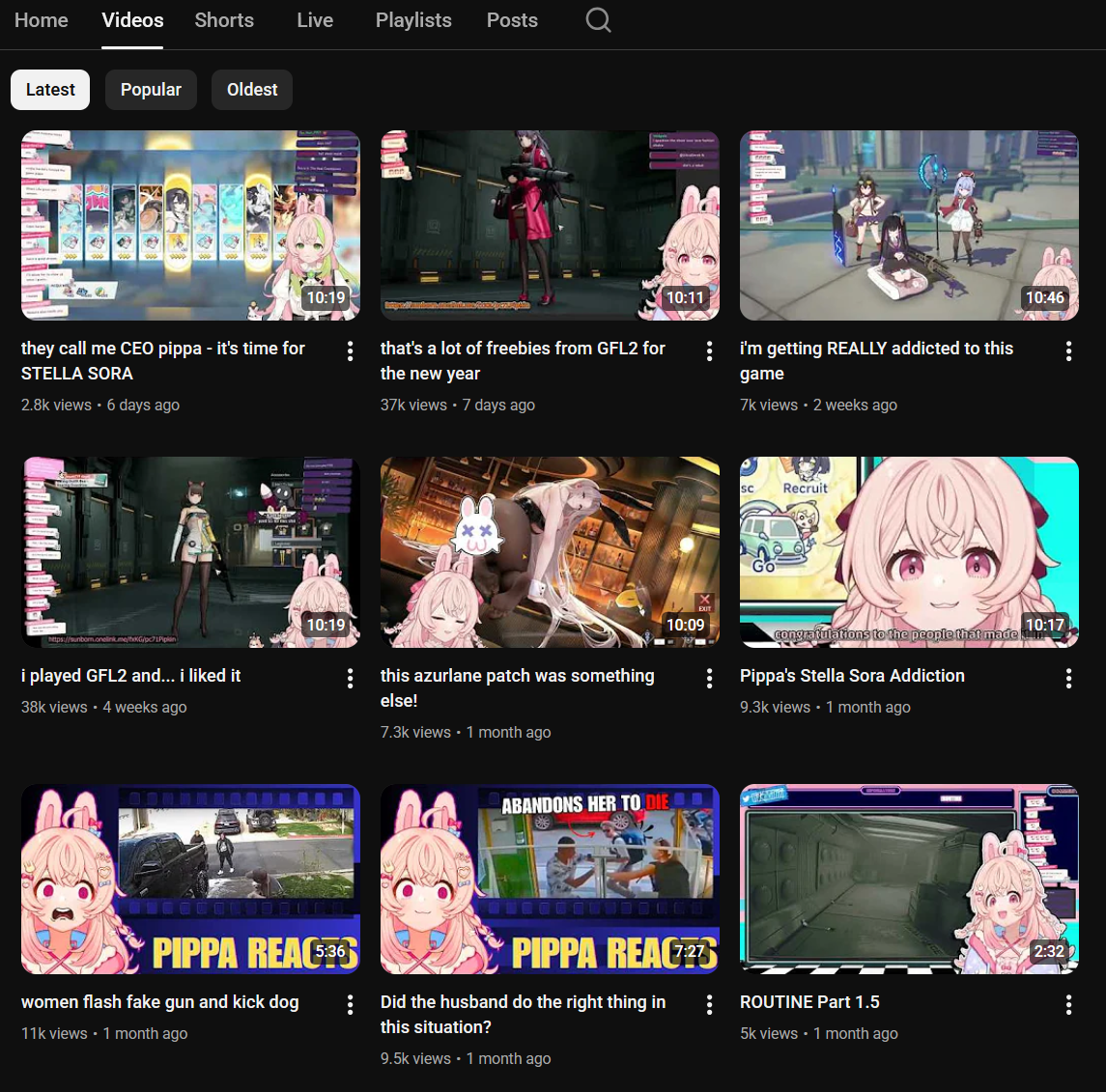Play the Stella Sora Addiction Recruit thumbnail

[909, 552]
